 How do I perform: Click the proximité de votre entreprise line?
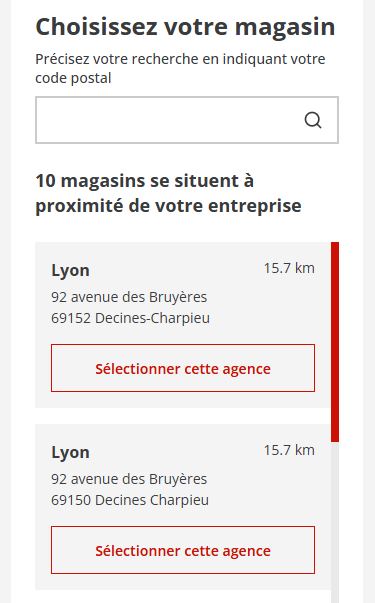(168, 206)
